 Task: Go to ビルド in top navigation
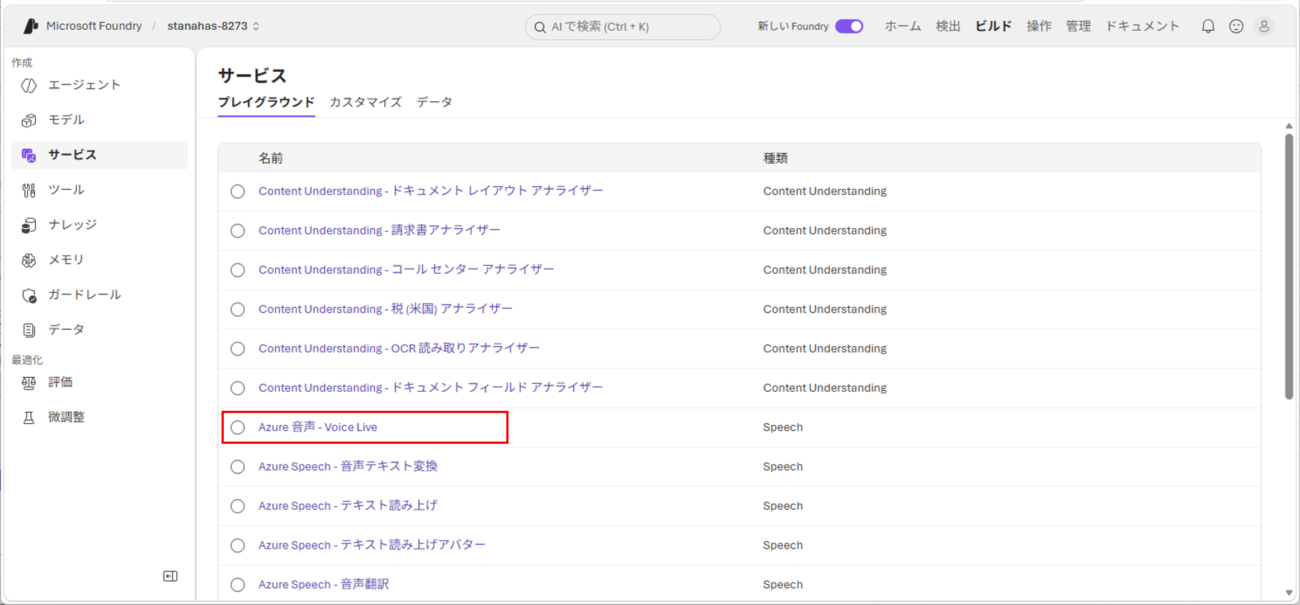tap(993, 26)
